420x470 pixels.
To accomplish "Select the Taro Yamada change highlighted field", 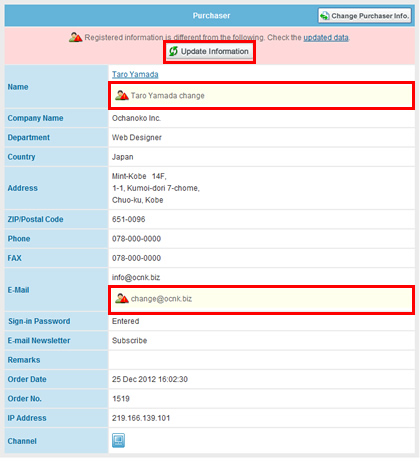I will [262, 95].
